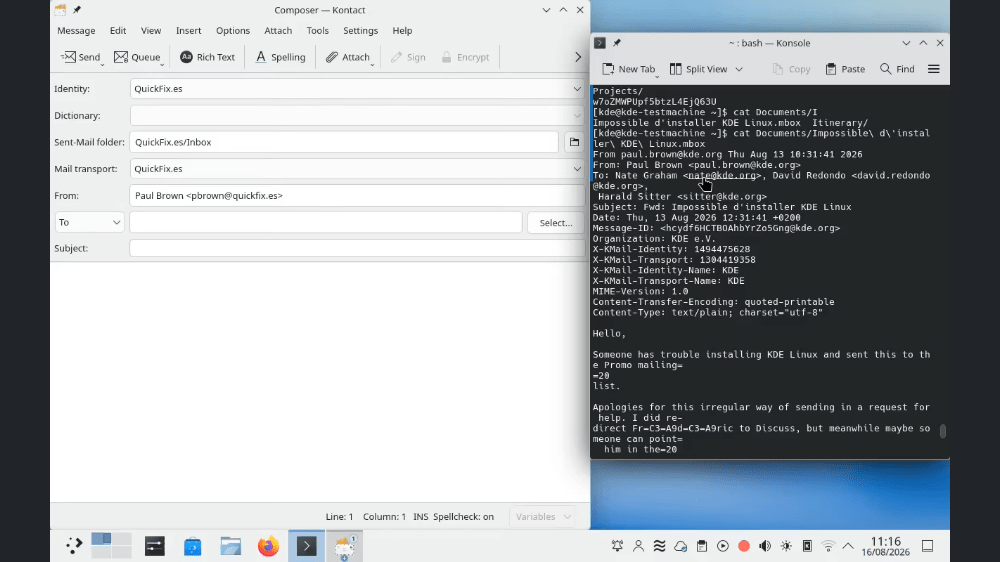Click the Konsole terminal window icon
The height and width of the screenshot is (562, 1000).
(599, 43)
